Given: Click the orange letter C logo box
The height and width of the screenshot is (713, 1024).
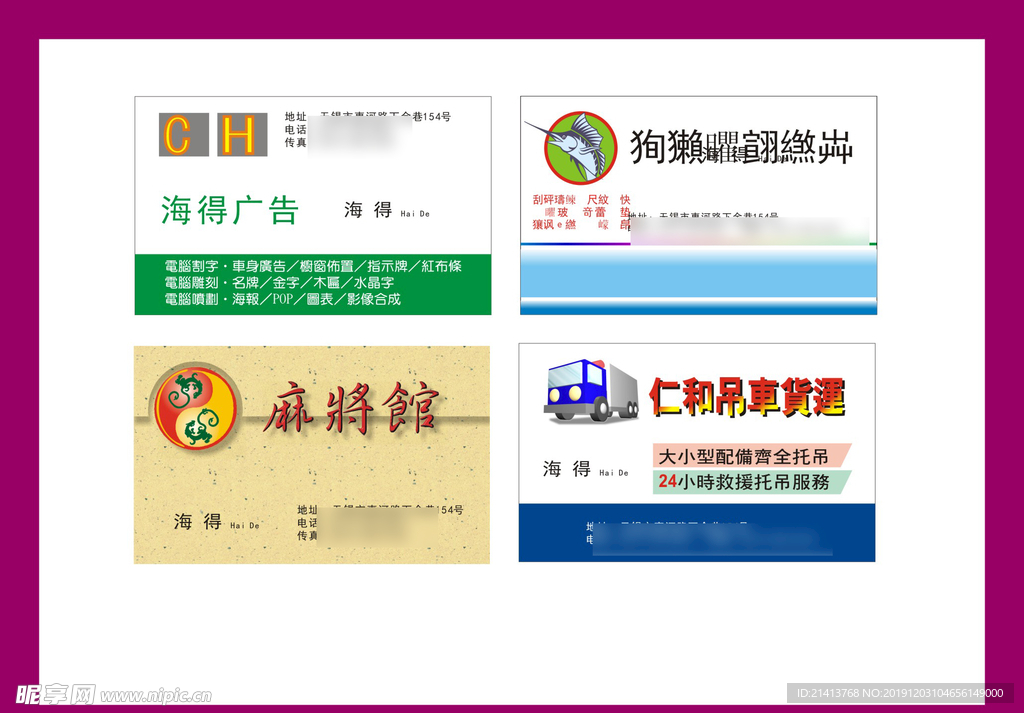Looking at the screenshot, I should click(183, 135).
